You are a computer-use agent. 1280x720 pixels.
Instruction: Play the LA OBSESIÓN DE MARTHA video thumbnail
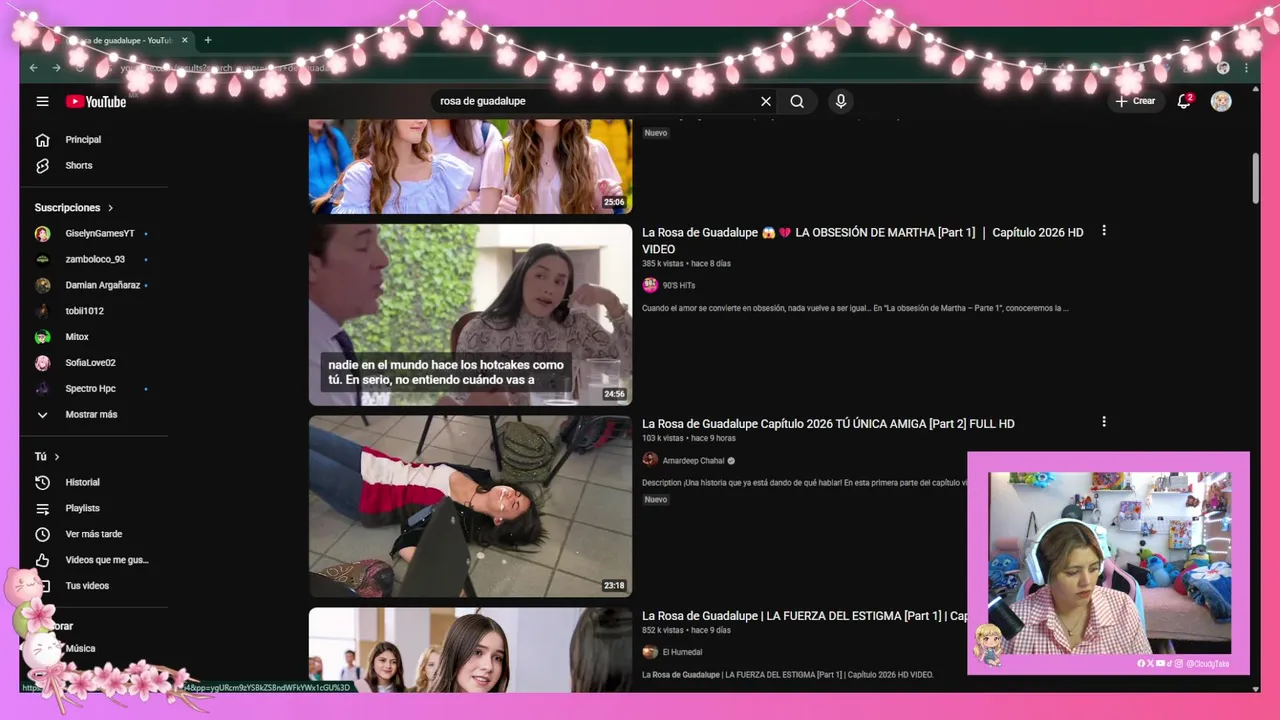click(470, 314)
